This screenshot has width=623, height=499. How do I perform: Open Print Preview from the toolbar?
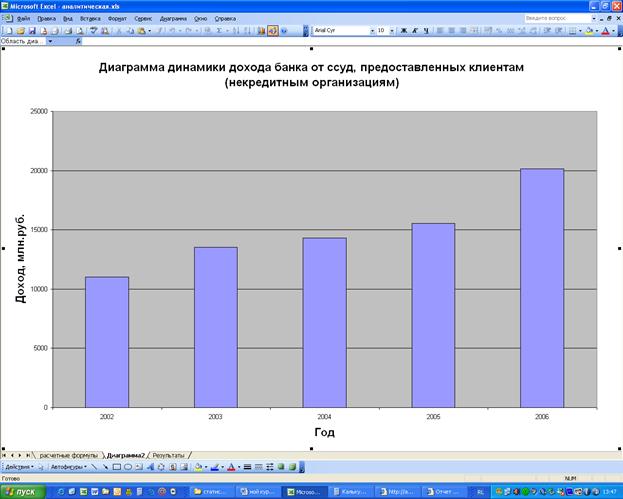80,31
